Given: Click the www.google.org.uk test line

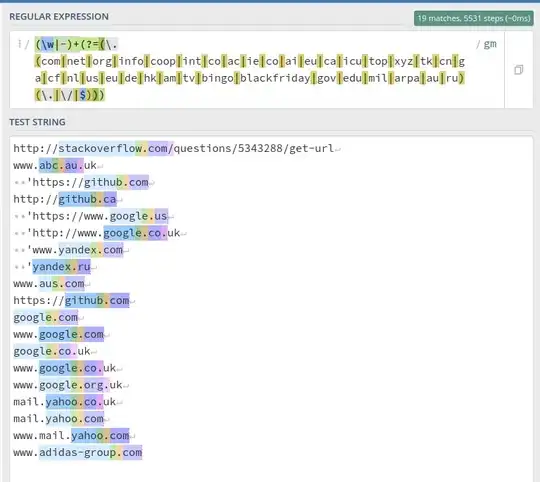Looking at the screenshot, I should [68, 385].
